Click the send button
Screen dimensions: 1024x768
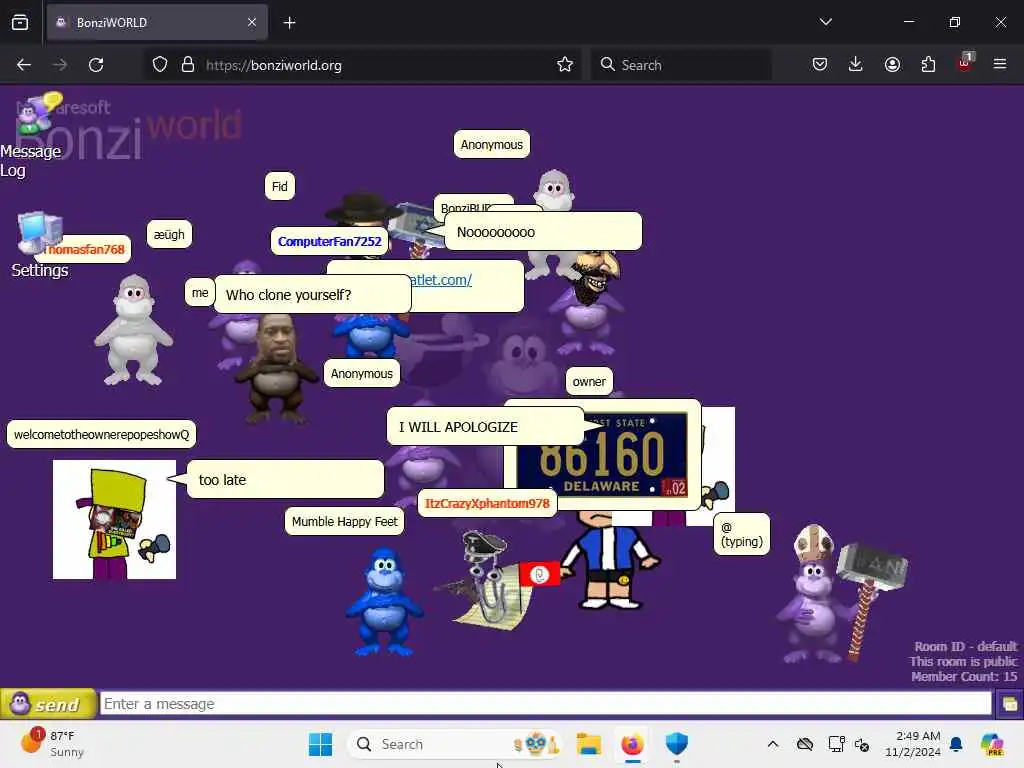coord(48,704)
